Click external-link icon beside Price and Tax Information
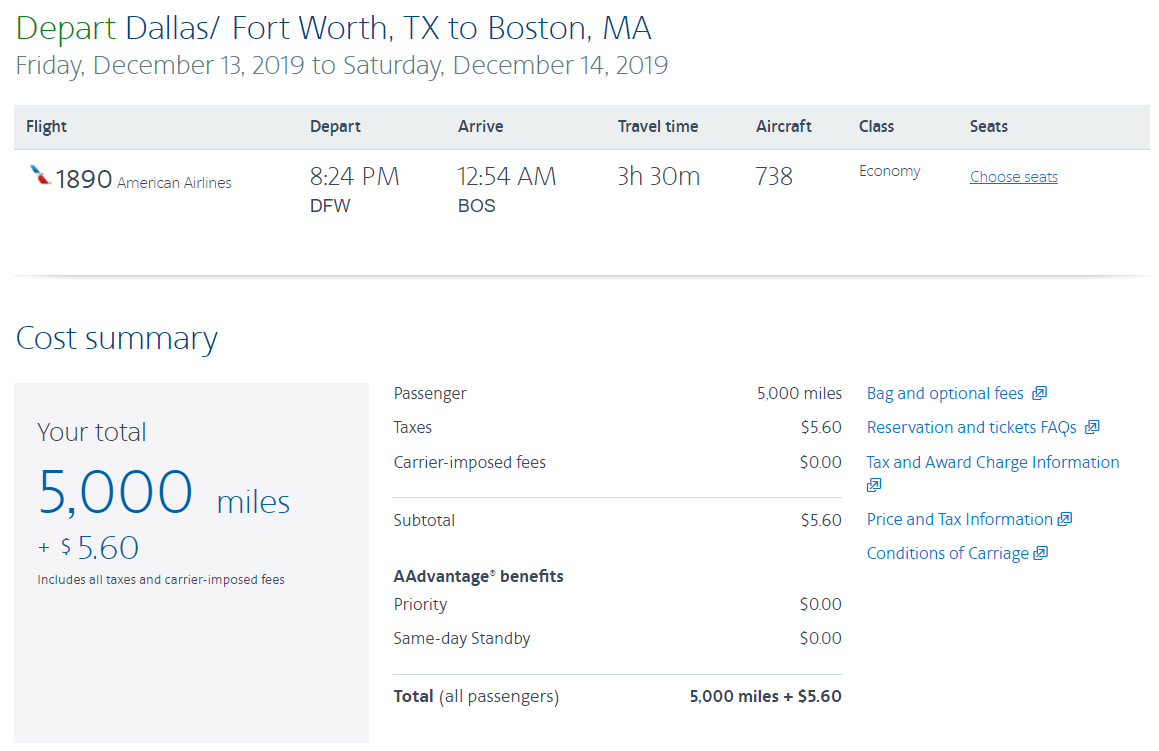 tap(1065, 519)
